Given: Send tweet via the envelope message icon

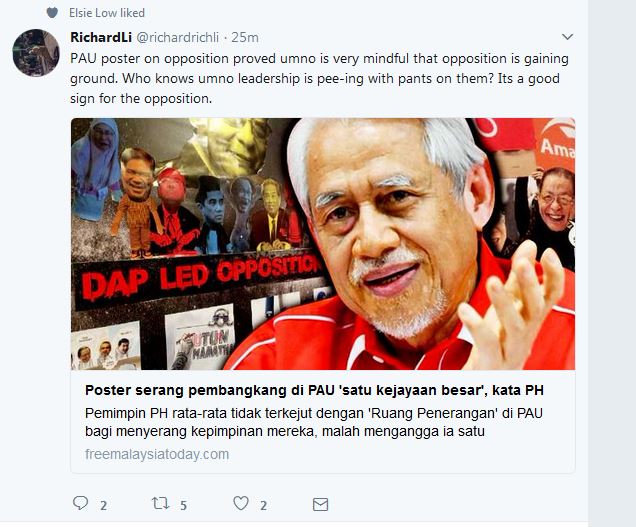Looking at the screenshot, I should [320, 504].
